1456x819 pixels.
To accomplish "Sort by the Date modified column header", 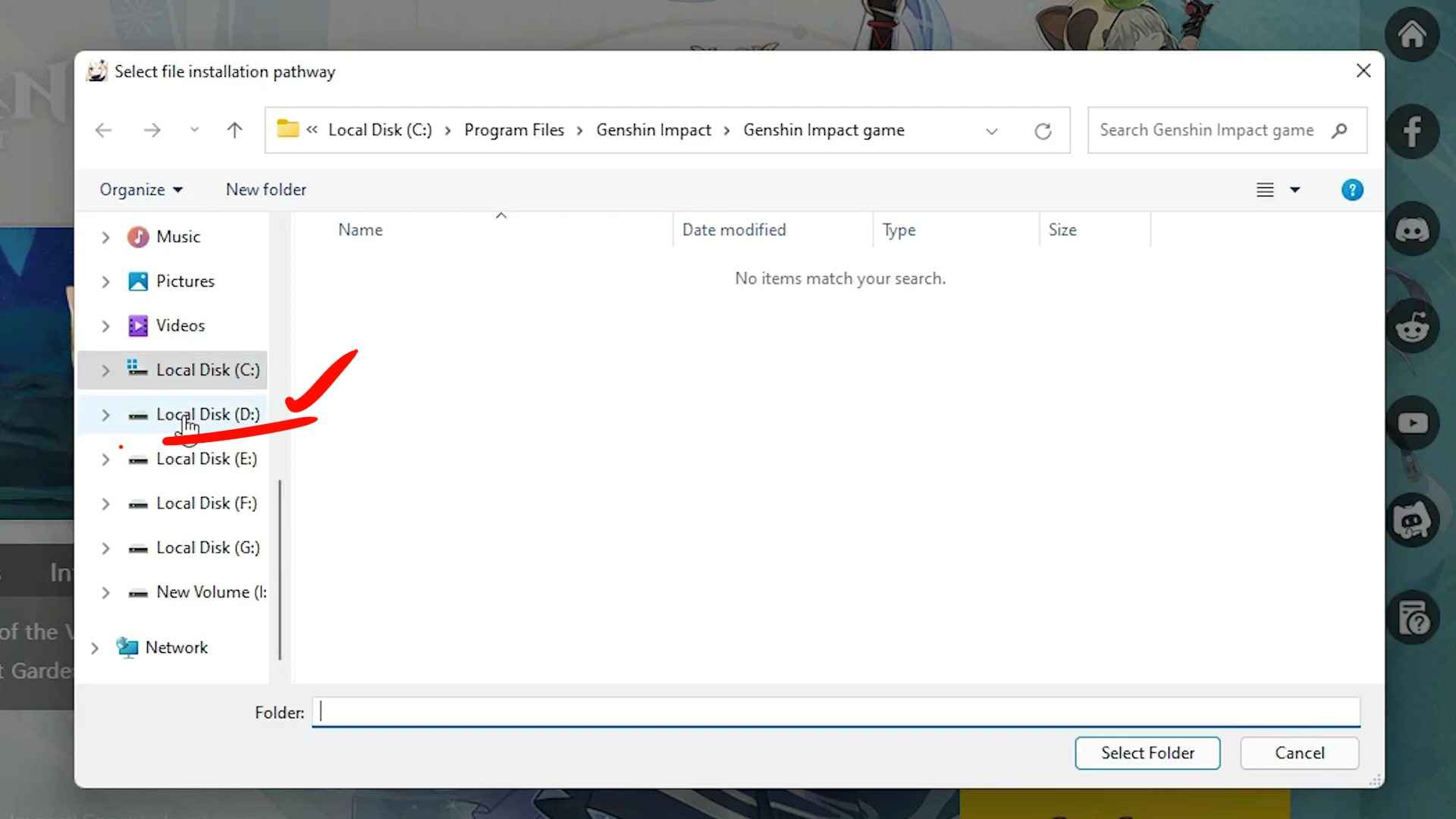I will pos(733,230).
